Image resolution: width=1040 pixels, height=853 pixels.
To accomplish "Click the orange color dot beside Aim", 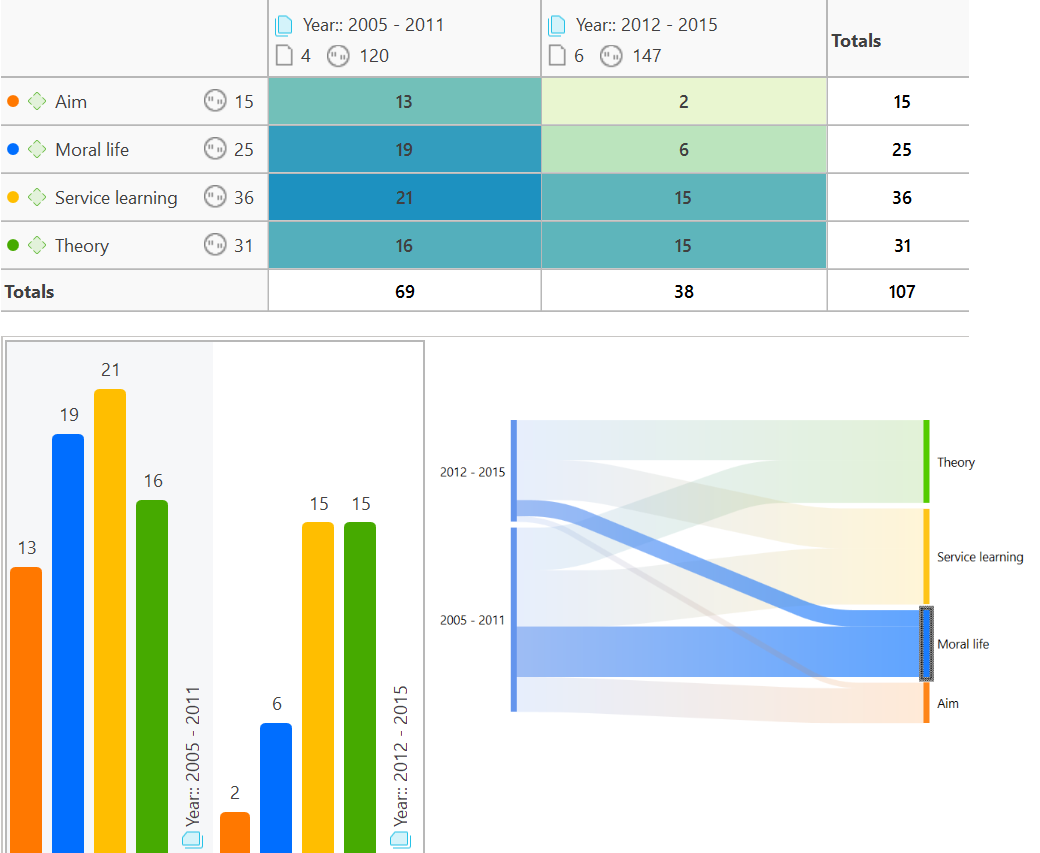I will pos(13,101).
